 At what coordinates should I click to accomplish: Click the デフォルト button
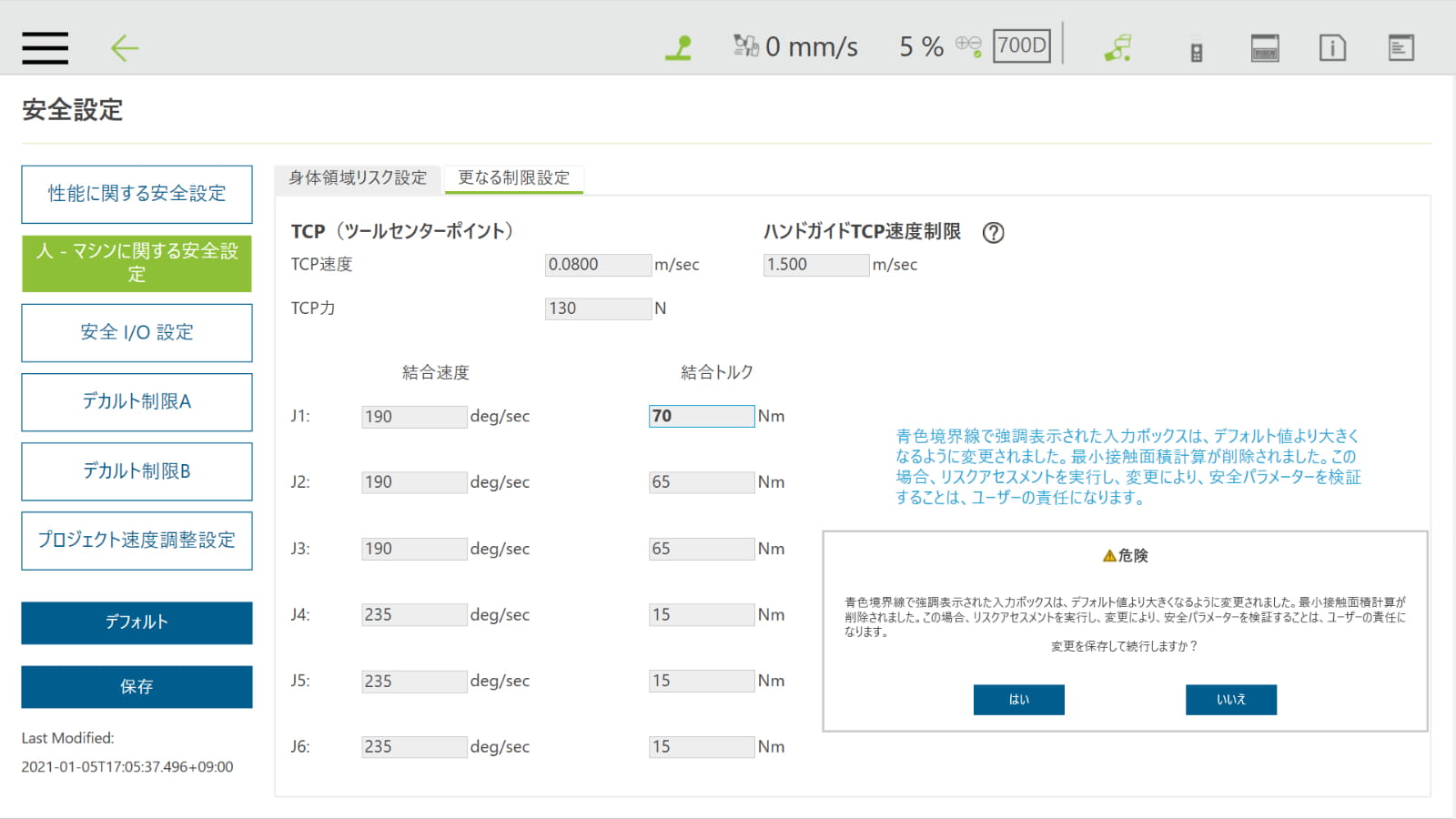tap(136, 622)
